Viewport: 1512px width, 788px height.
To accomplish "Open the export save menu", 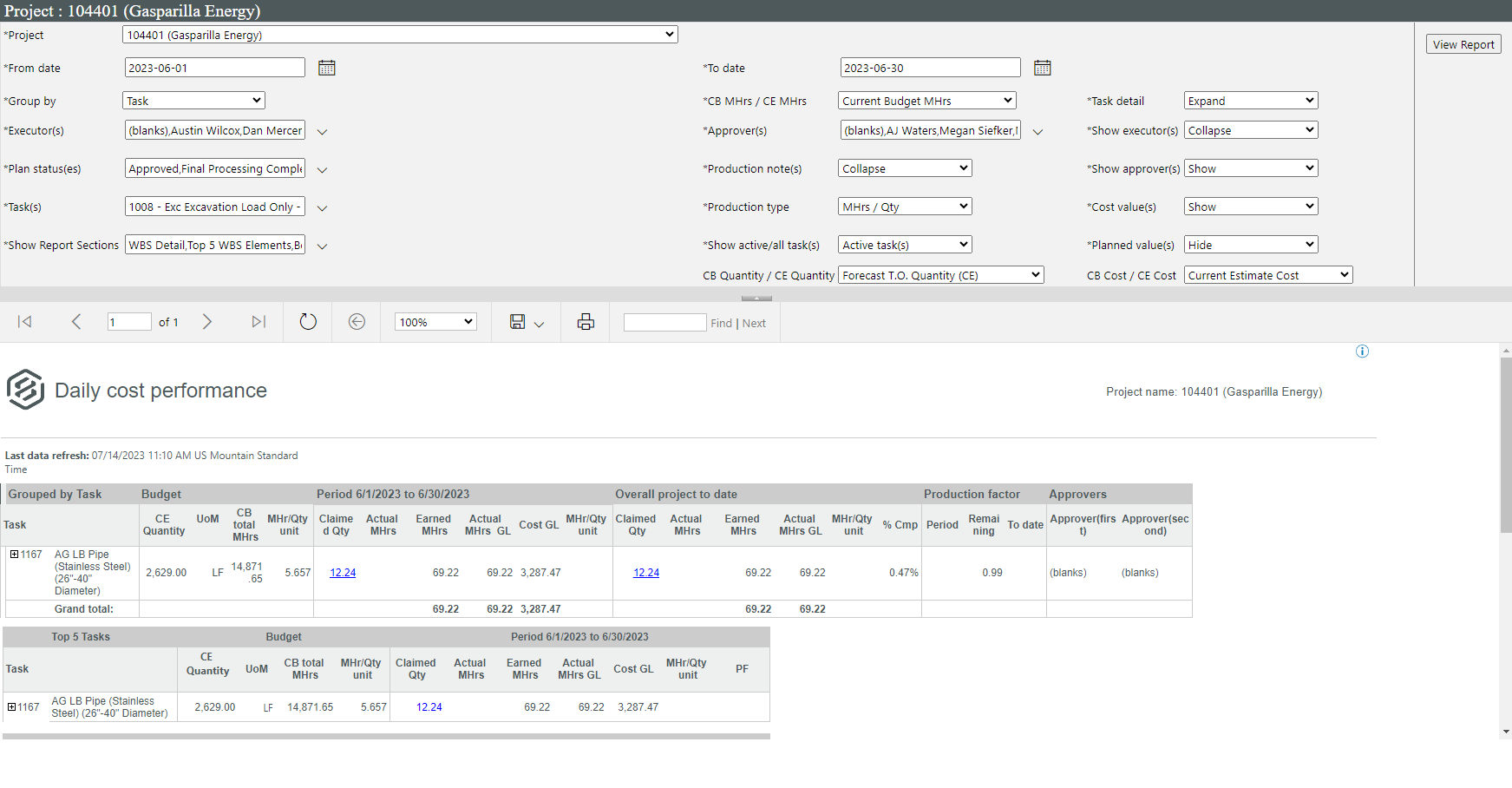I will click(526, 322).
